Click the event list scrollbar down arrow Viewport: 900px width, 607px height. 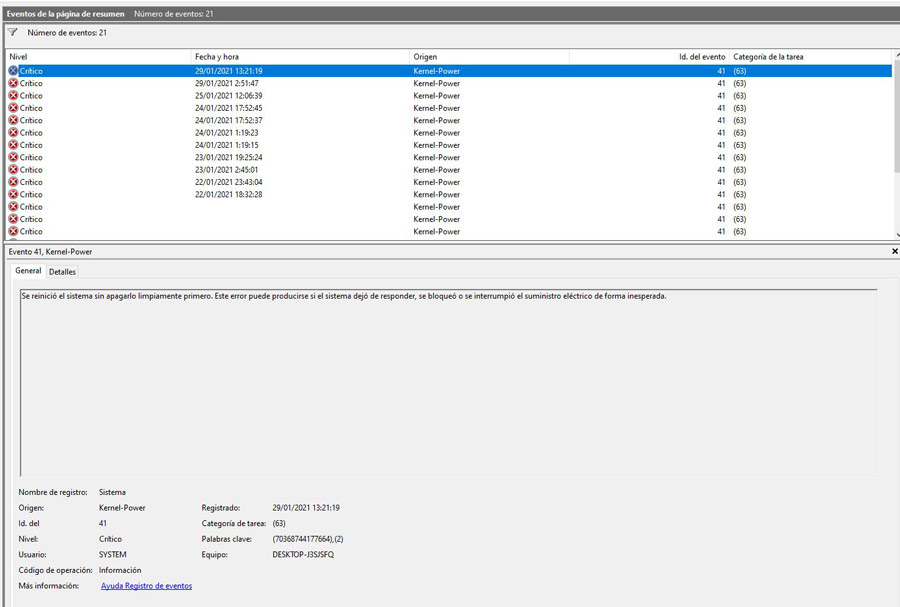click(x=895, y=234)
